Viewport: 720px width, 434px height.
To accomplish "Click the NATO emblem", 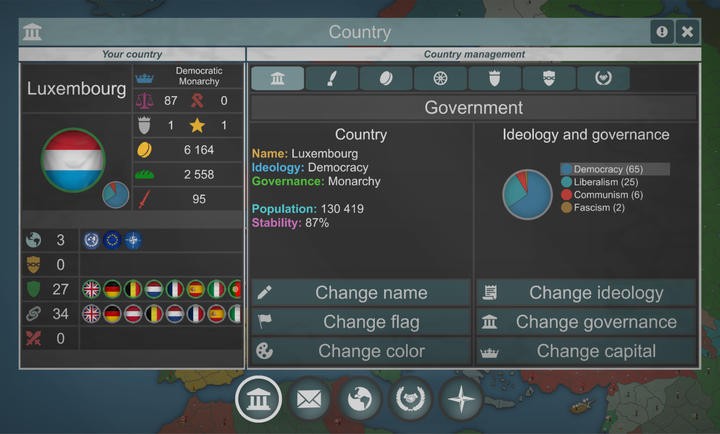I will (133, 240).
